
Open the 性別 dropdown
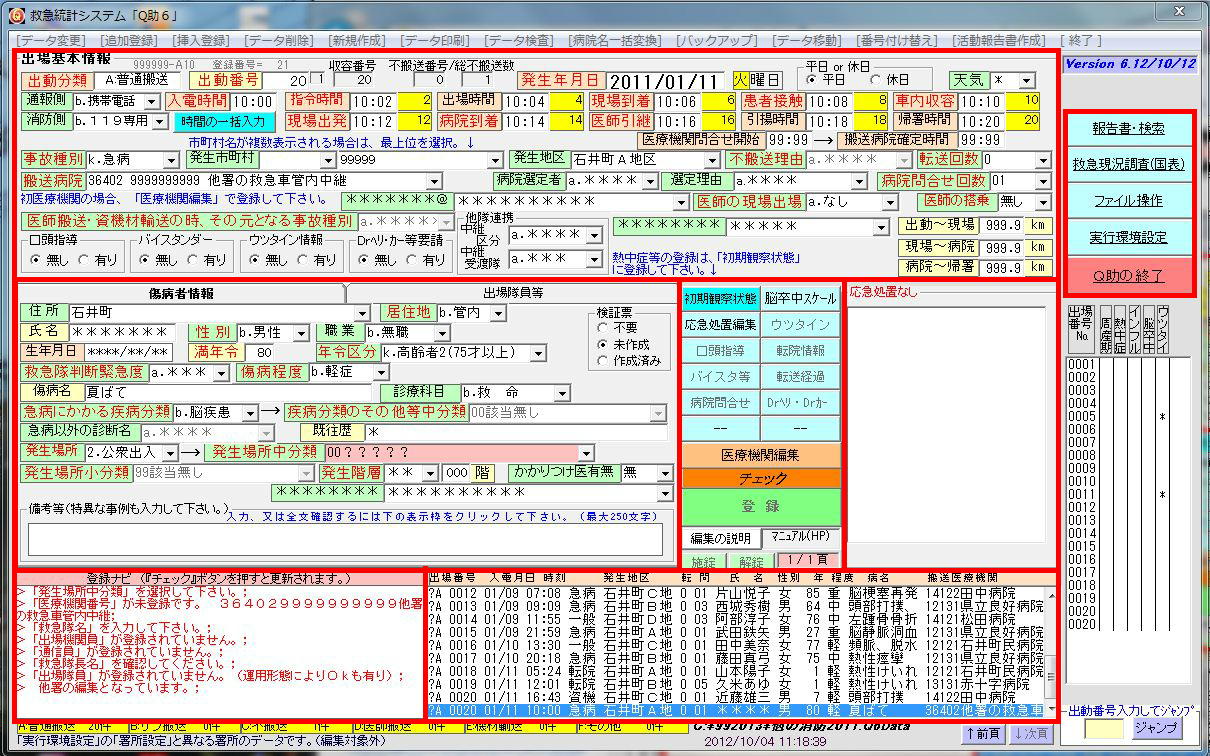[301, 333]
